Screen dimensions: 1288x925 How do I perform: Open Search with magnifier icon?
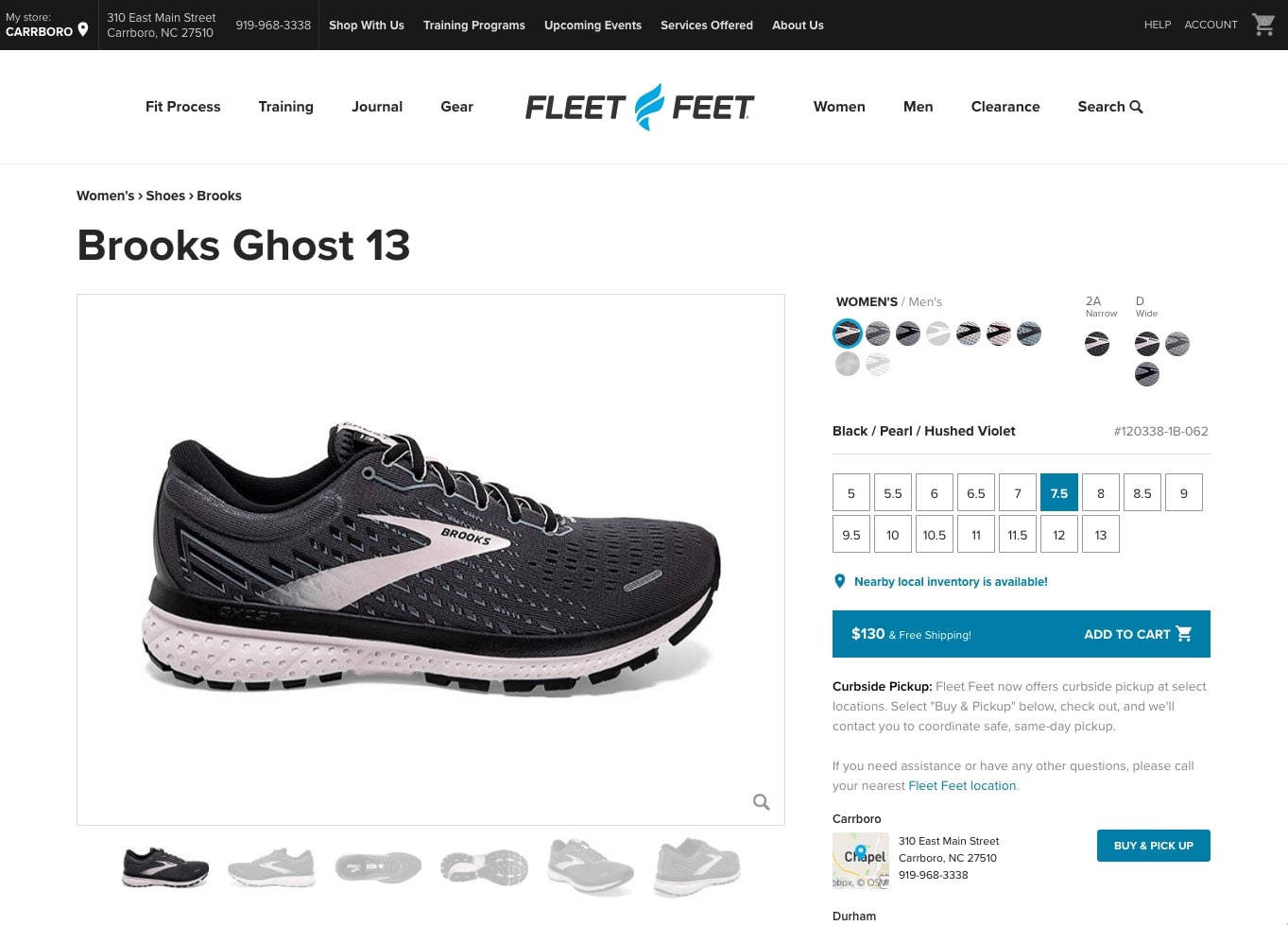[1110, 107]
